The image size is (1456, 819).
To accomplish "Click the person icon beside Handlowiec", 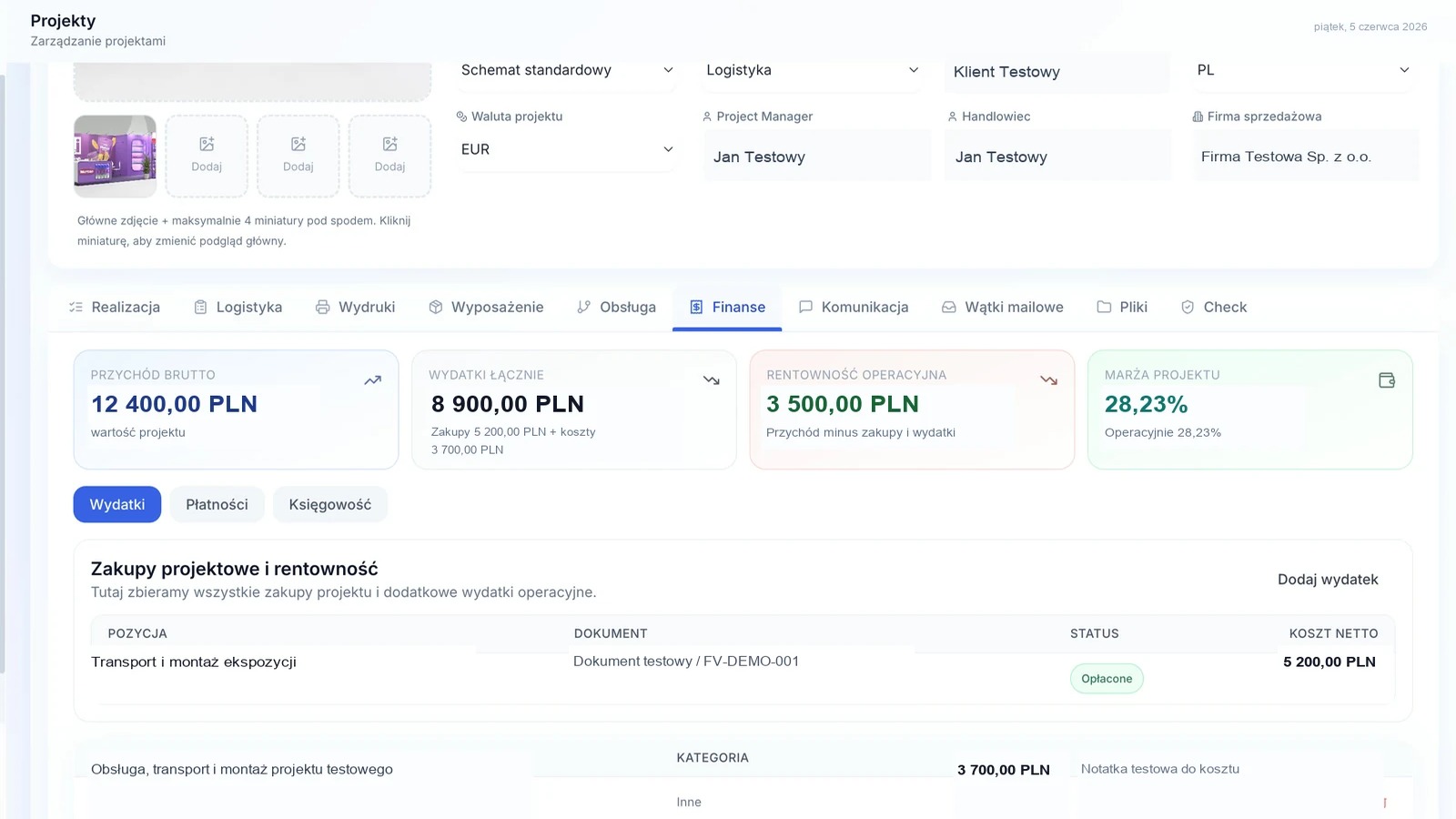I will click(953, 116).
